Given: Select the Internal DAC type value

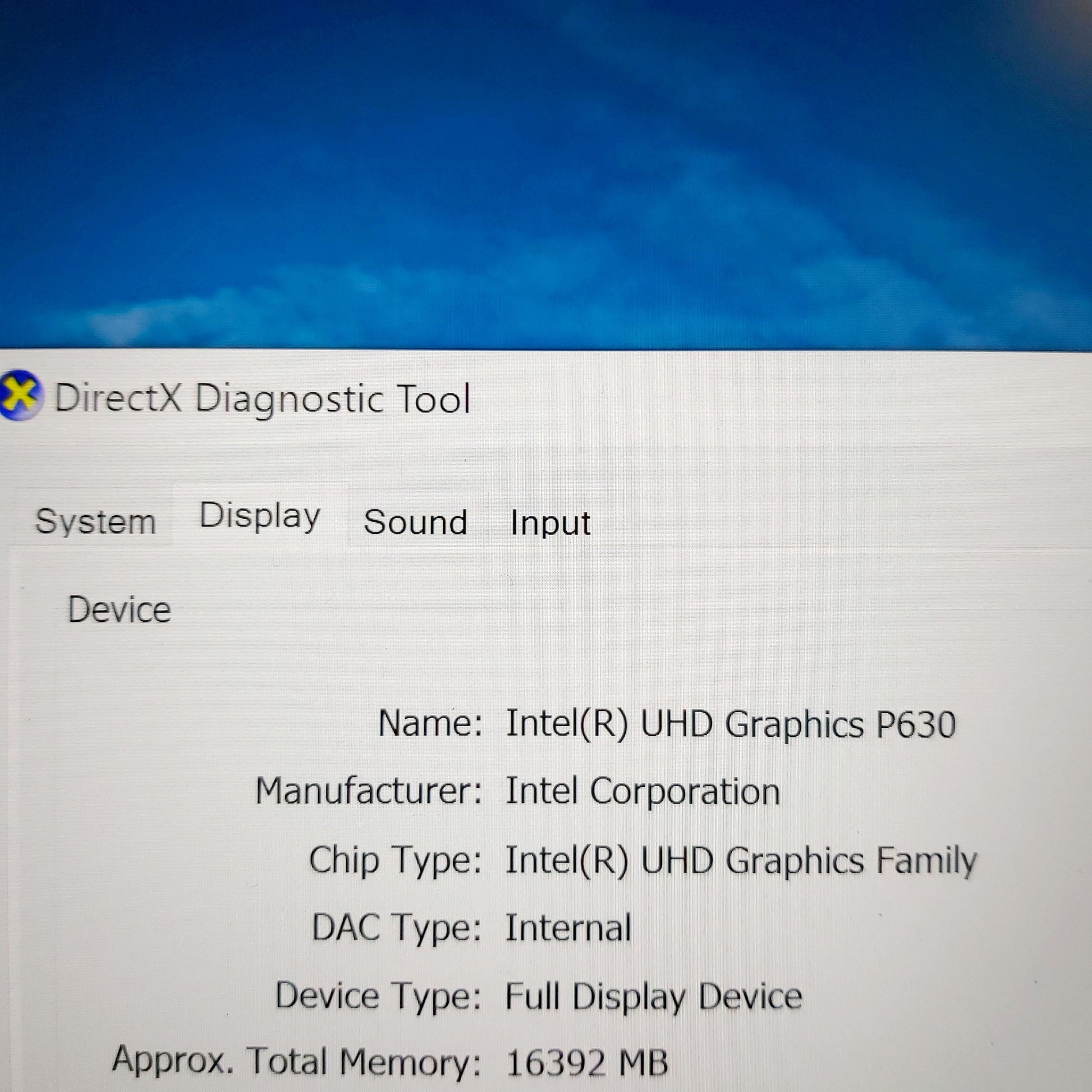Looking at the screenshot, I should pos(568,929).
